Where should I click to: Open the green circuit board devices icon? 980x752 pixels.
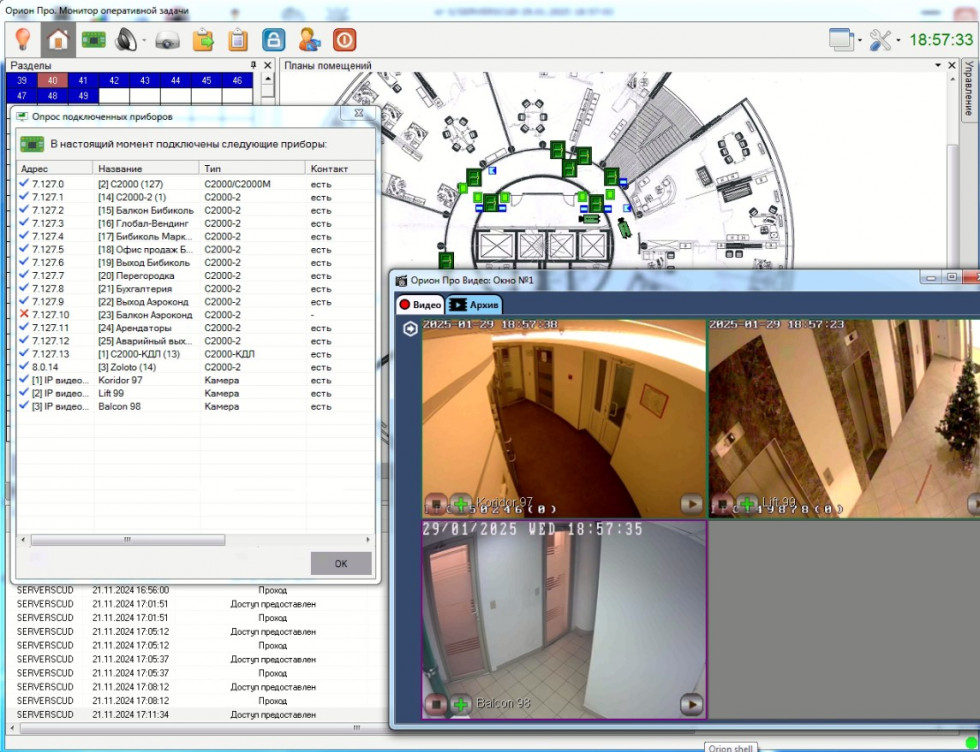94,40
